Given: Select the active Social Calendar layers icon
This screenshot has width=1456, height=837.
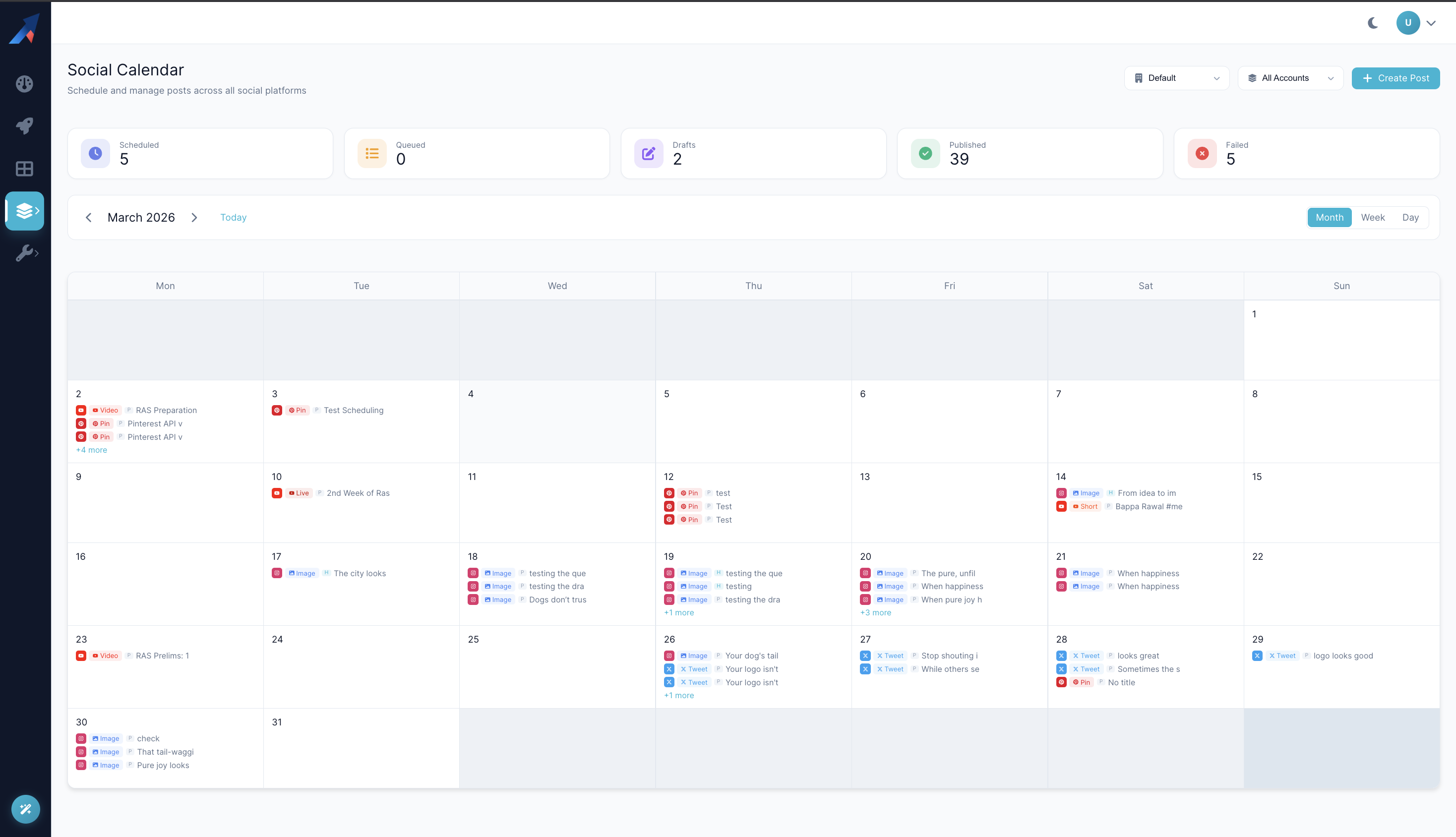Looking at the screenshot, I should point(25,211).
